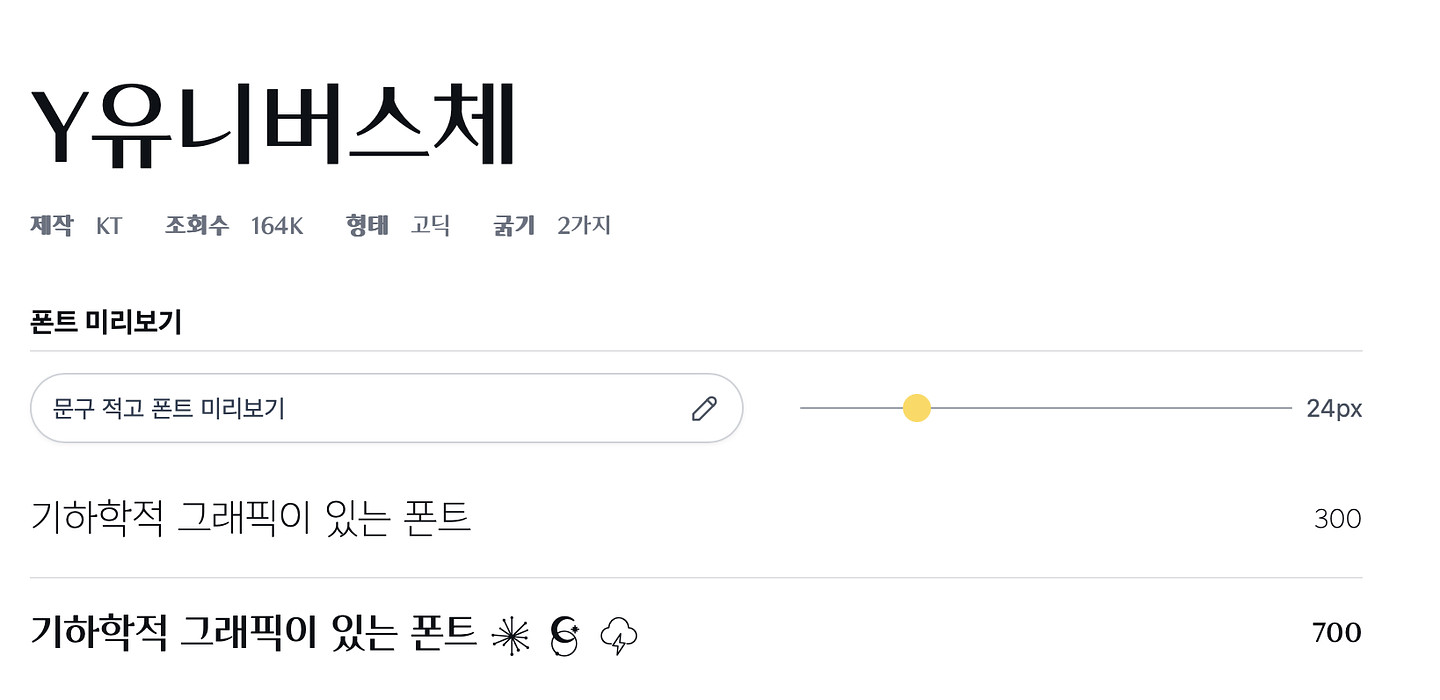Click the 제작 label
The width and height of the screenshot is (1440, 700).
[51, 226]
